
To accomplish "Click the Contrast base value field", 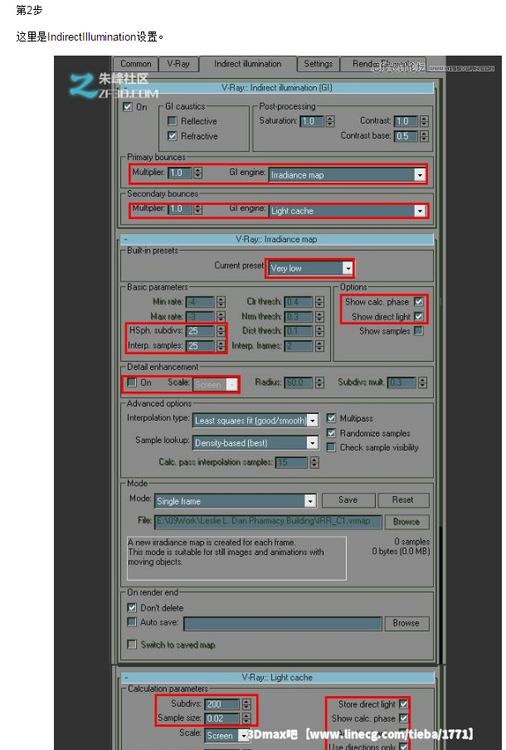I will tap(406, 136).
